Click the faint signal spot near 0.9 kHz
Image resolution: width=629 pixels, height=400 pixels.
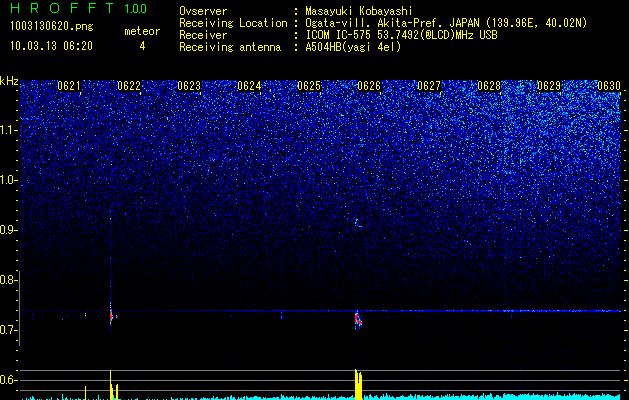tap(358, 223)
